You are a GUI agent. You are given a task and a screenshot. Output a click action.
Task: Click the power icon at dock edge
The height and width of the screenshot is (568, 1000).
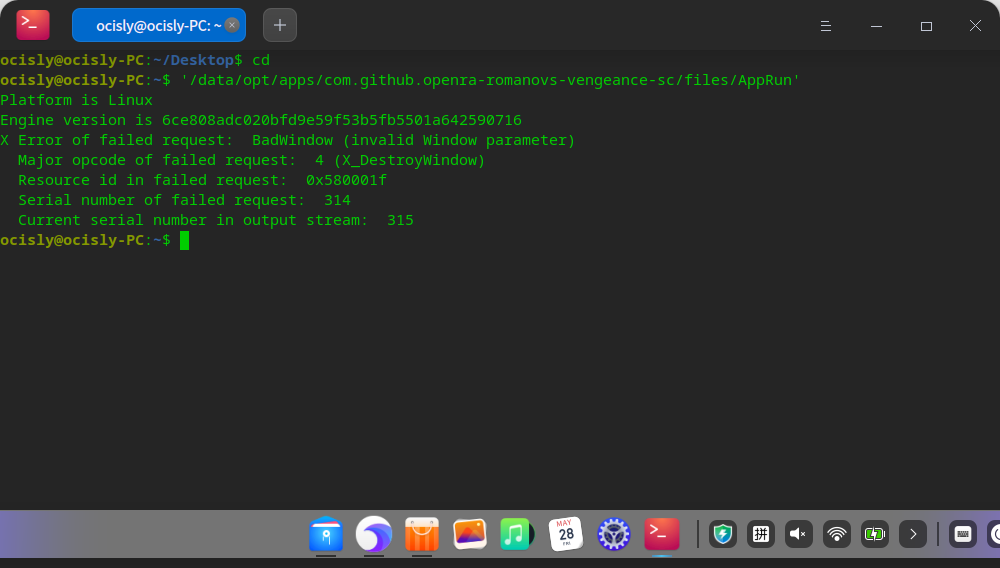tap(994, 534)
